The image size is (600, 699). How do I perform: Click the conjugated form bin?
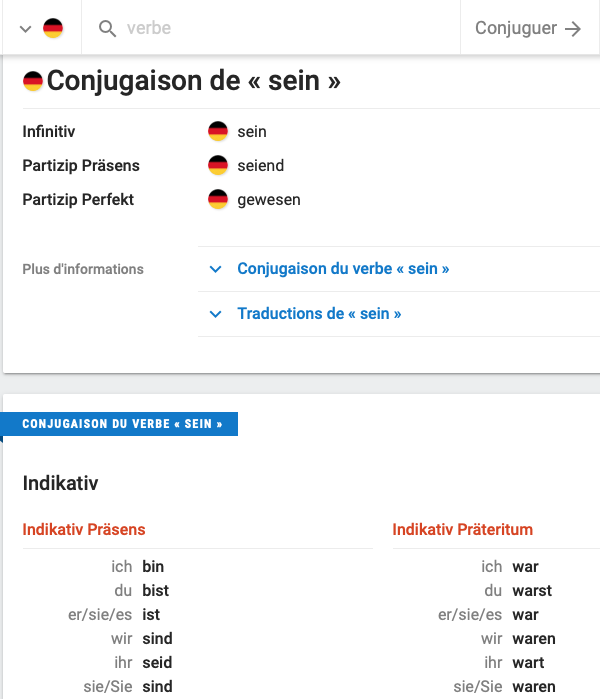153,567
